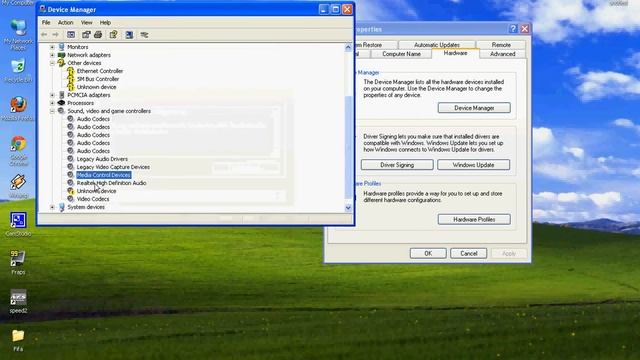640x360 pixels.
Task: Collapse the Other devices node
Action: pyautogui.click(x=52, y=63)
